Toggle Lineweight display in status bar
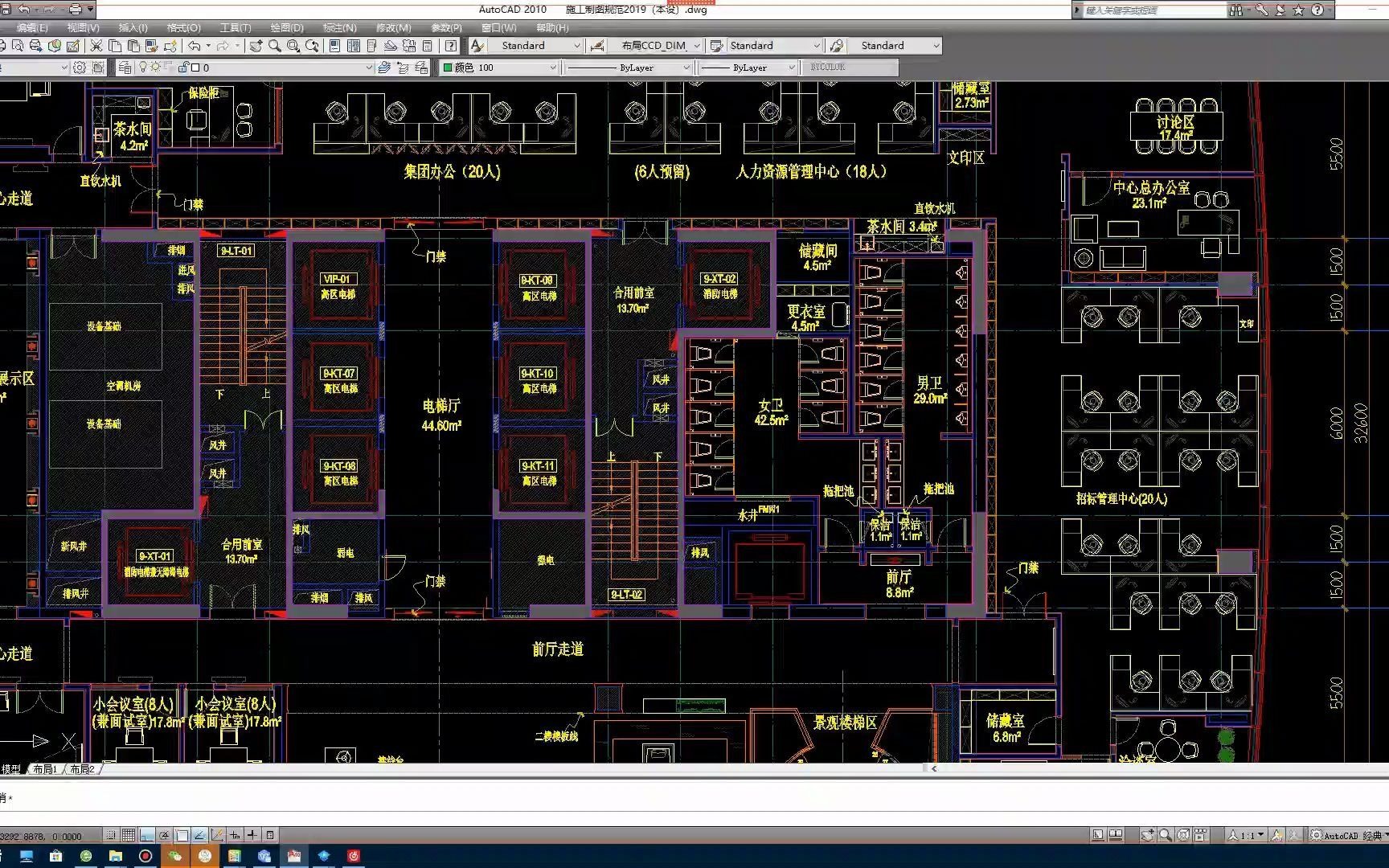 pos(252,835)
